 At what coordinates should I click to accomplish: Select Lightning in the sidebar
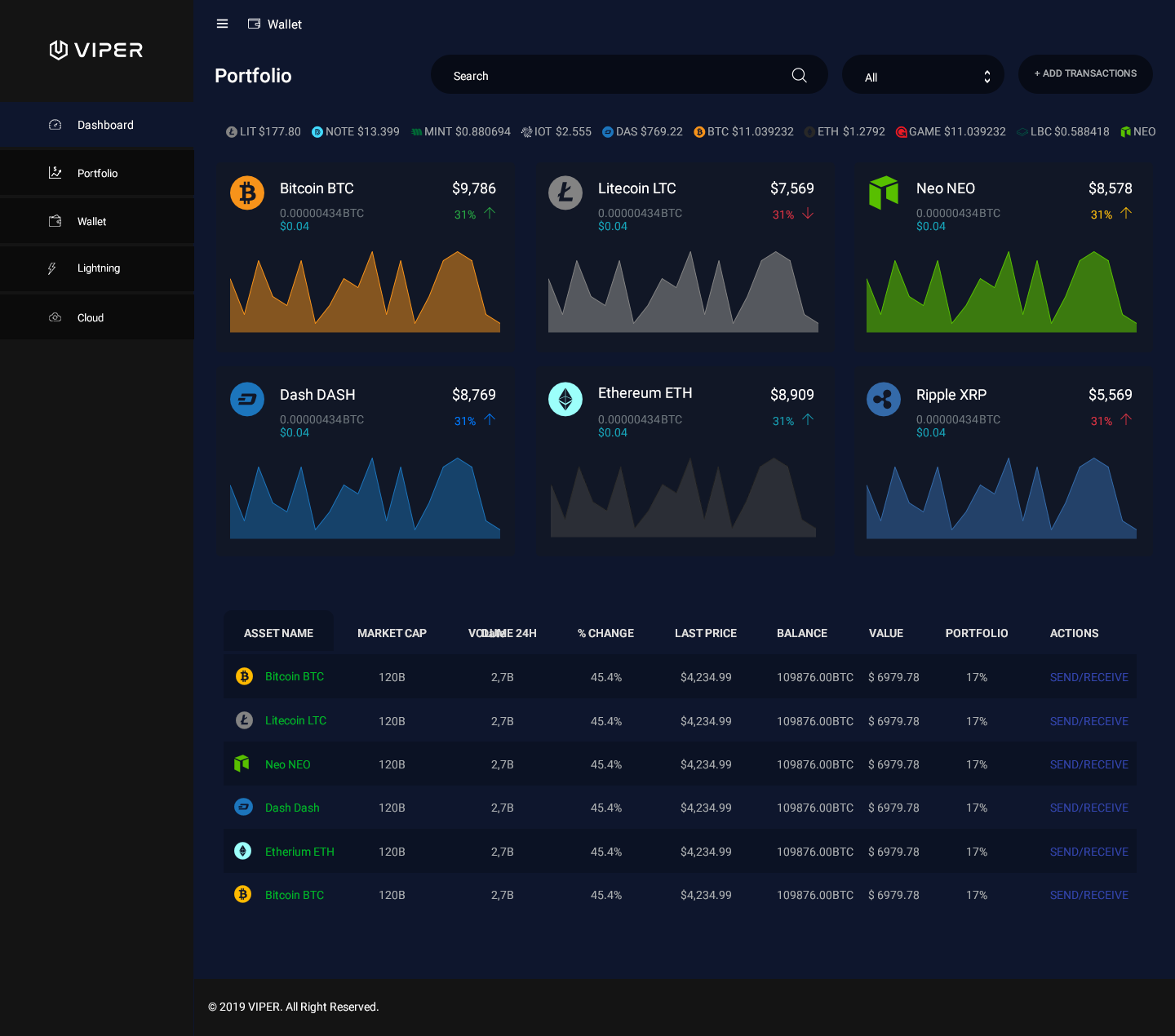[97, 268]
